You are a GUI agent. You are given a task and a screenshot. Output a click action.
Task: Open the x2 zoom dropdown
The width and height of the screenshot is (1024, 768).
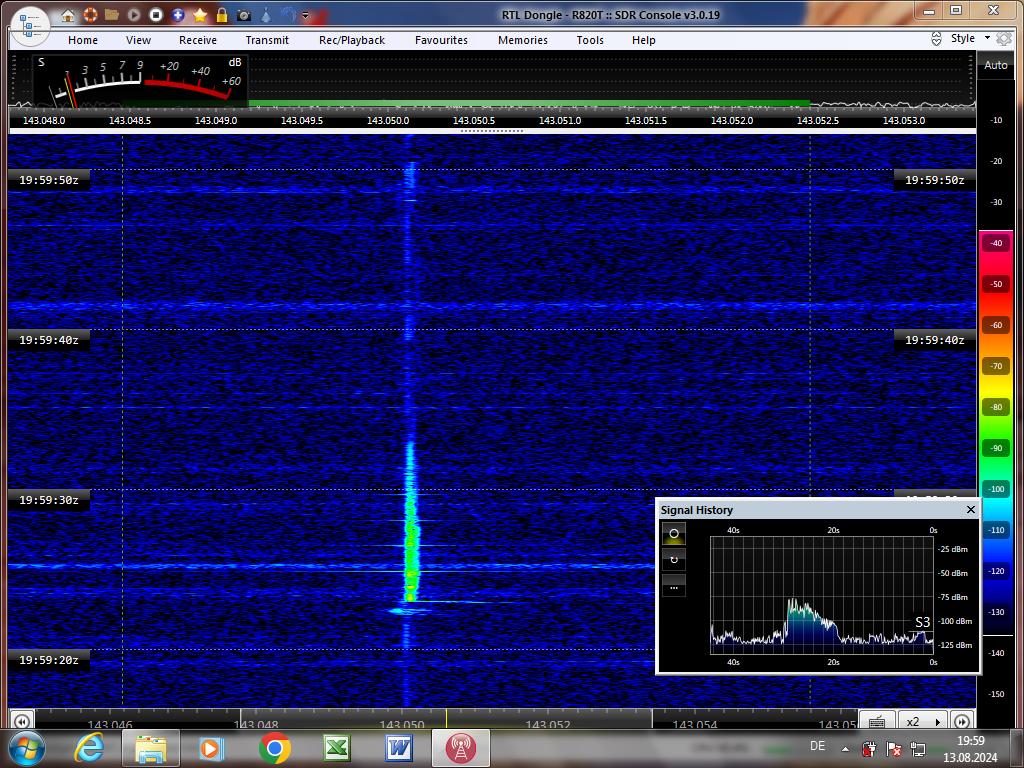coord(923,721)
